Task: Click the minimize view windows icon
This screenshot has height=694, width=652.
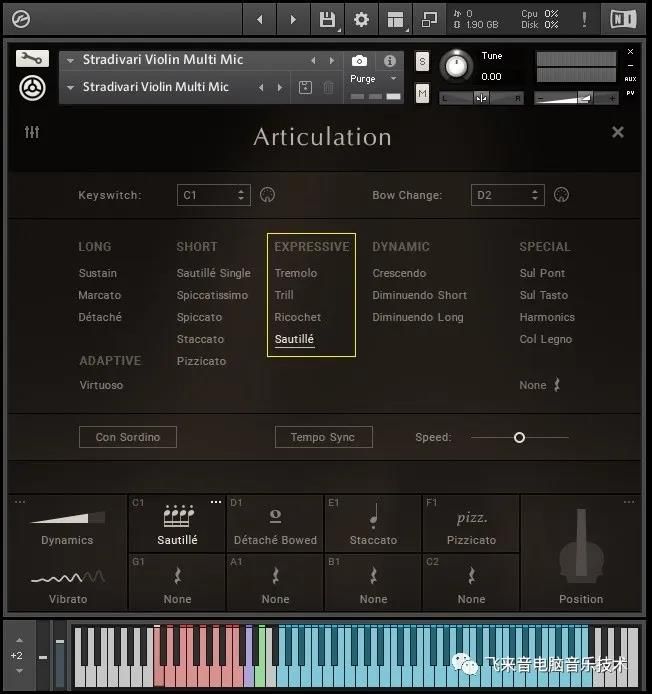Action: [429, 19]
